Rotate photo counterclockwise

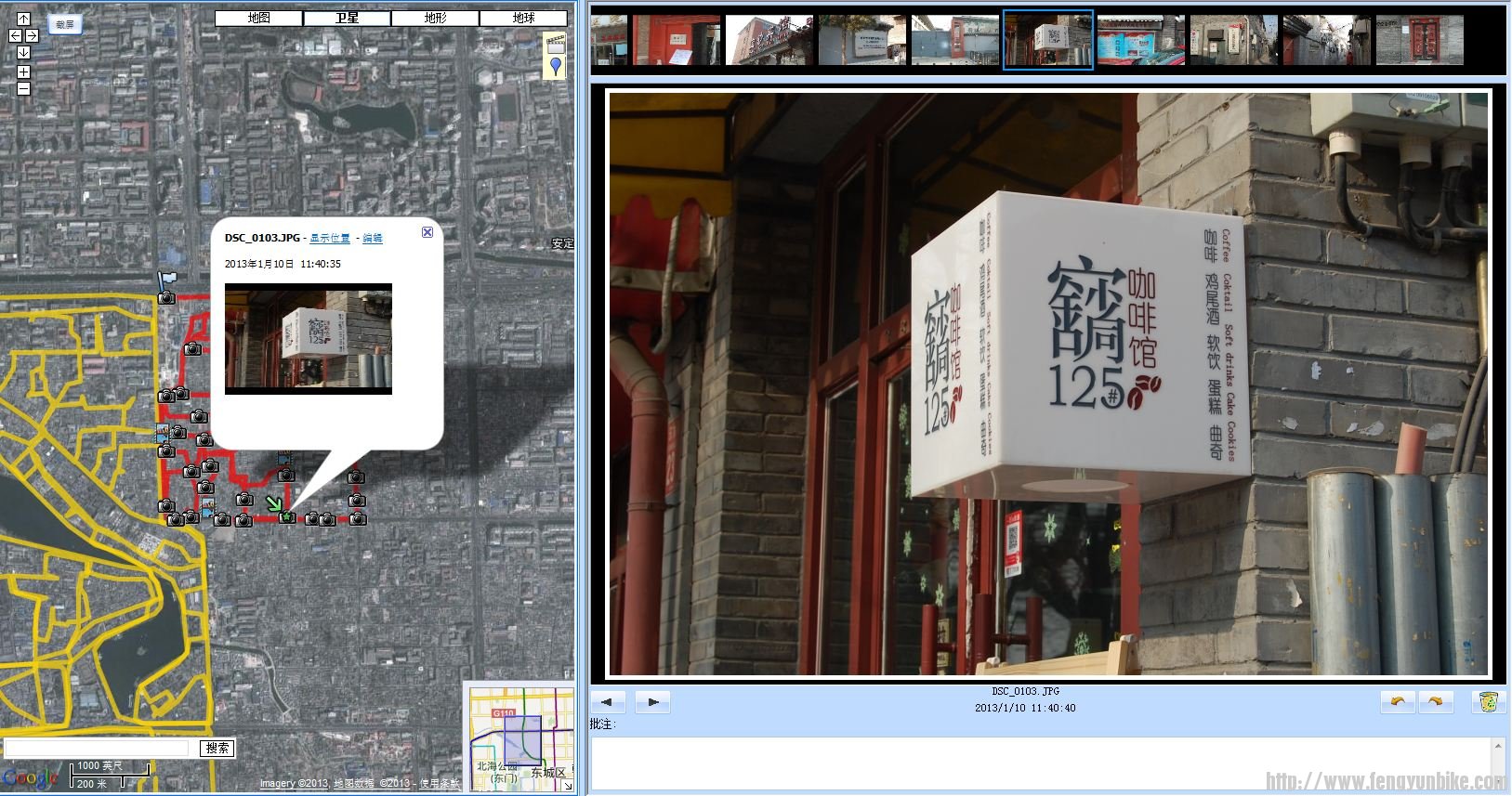(x=1397, y=702)
